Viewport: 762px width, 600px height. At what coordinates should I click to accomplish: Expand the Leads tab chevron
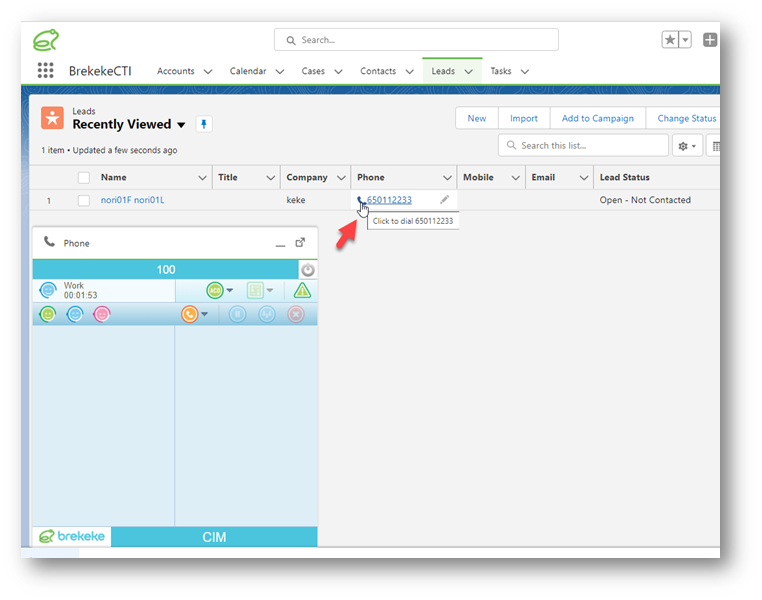[x=468, y=72]
